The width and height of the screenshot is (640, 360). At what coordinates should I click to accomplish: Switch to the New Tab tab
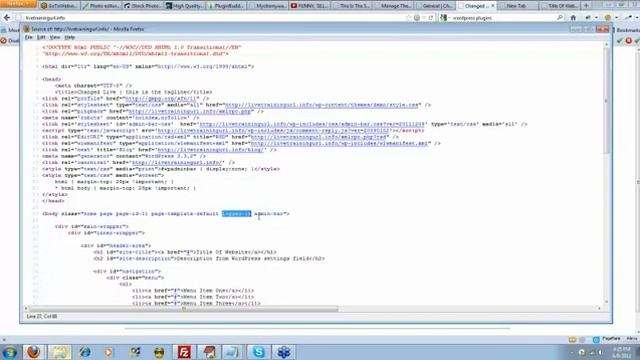click(x=518, y=6)
